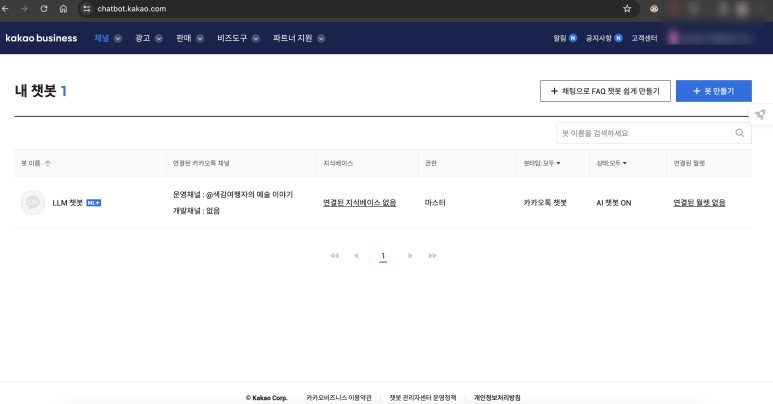Click the browser forward arrow

(x=24, y=8)
